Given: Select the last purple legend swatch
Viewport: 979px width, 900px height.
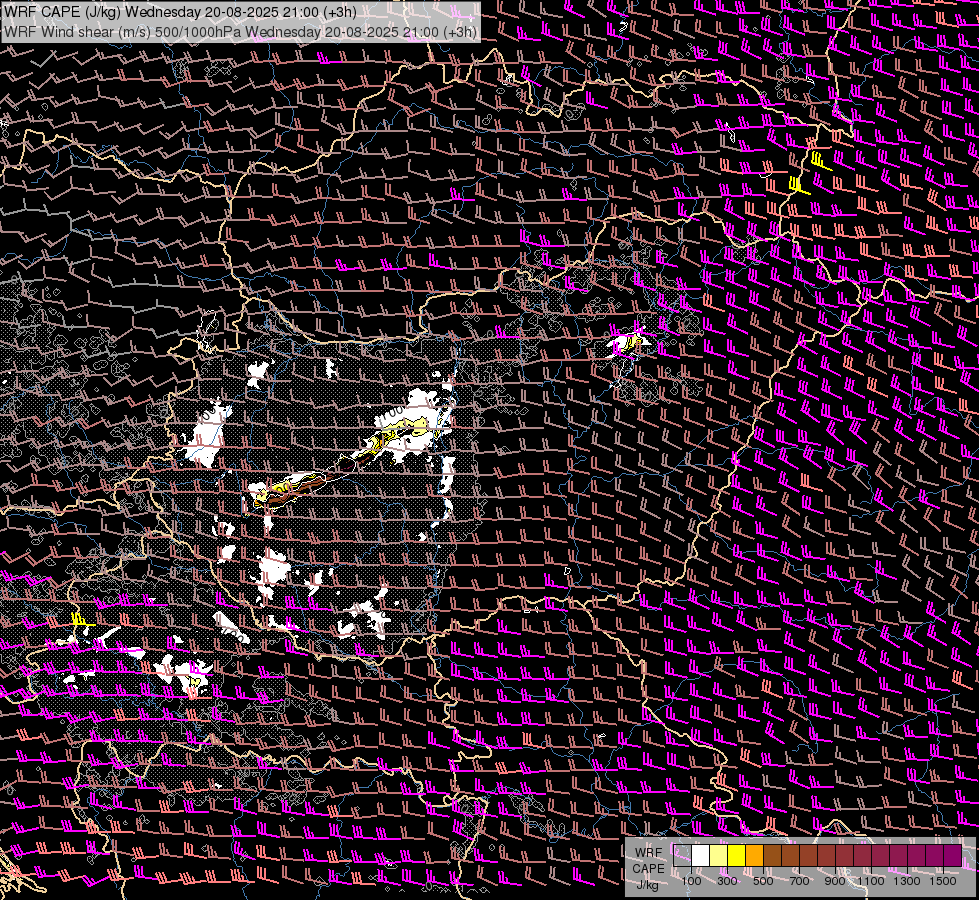Looking at the screenshot, I should [x=953, y=856].
